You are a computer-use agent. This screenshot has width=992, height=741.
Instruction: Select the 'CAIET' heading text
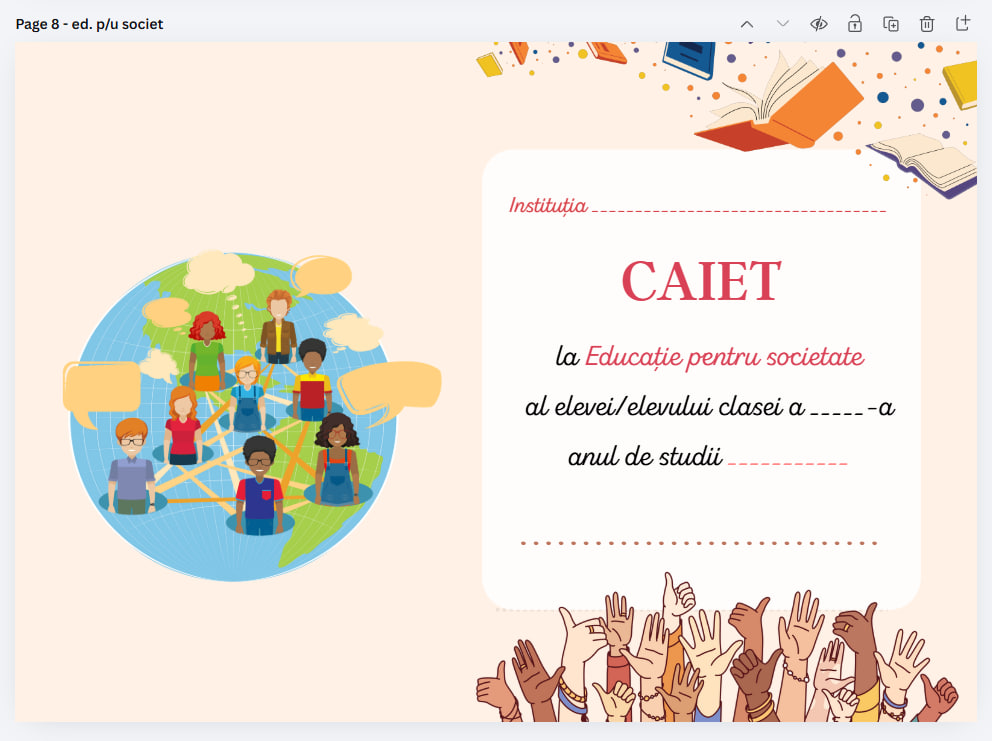pos(700,281)
